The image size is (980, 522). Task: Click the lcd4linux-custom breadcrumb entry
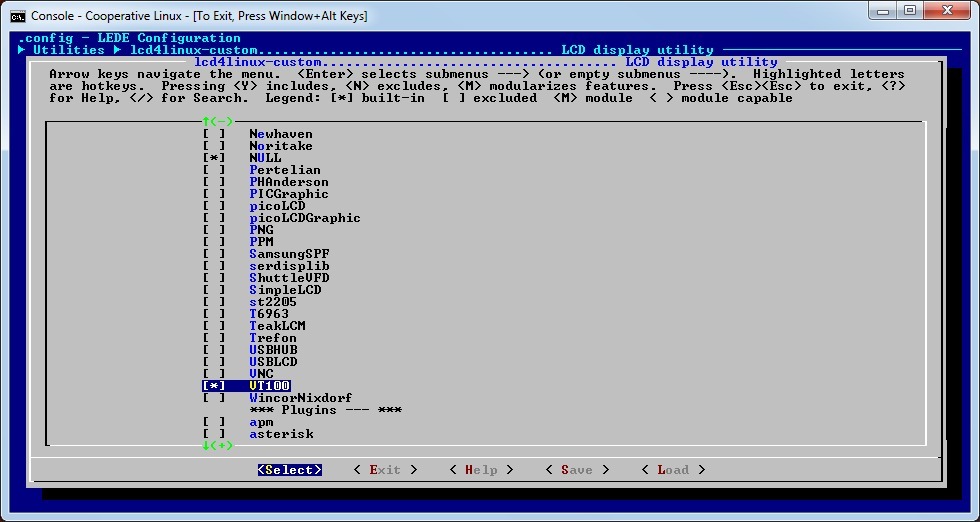[x=194, y=50]
